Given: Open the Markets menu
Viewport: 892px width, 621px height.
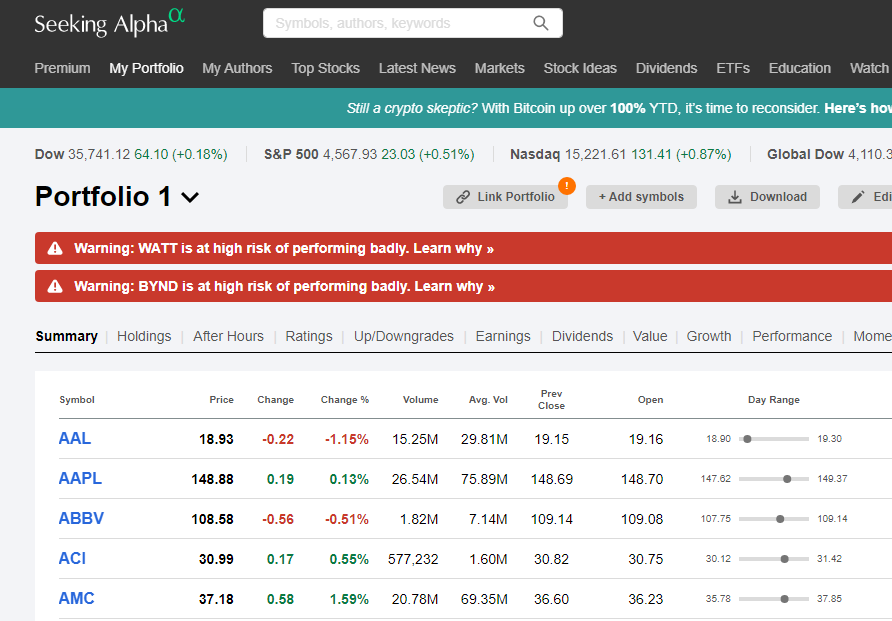Looking at the screenshot, I should (499, 68).
